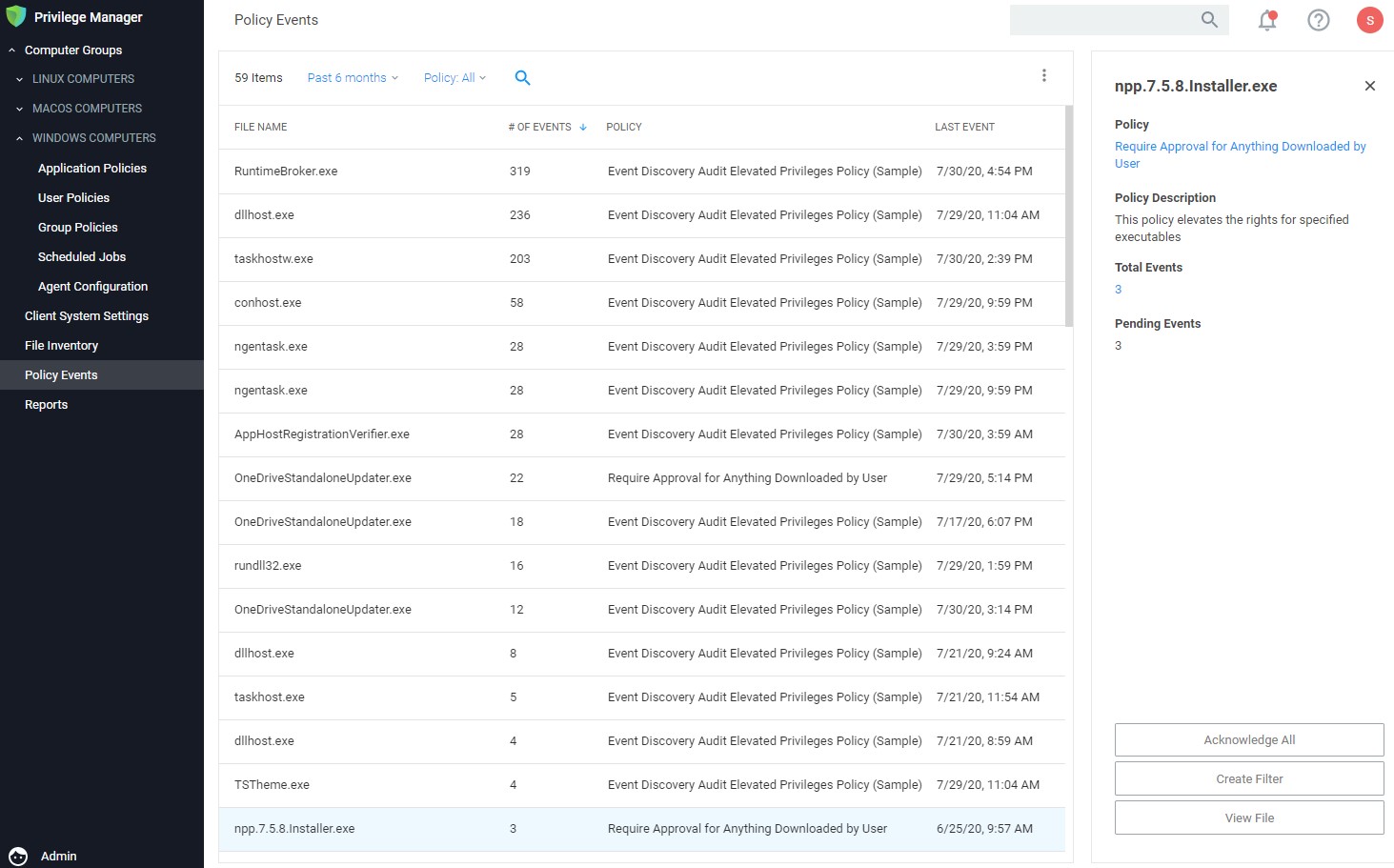
Task: Click the Privilege Manager shield logo
Action: tap(15, 16)
